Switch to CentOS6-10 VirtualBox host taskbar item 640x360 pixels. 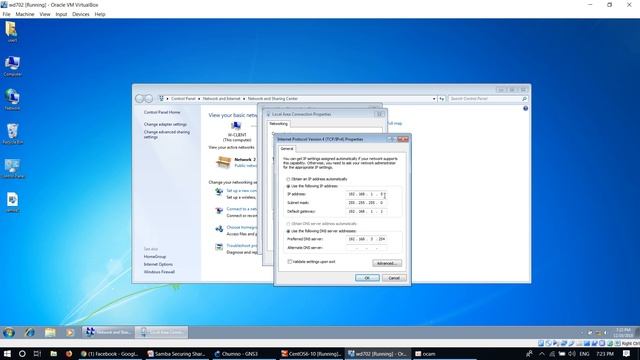point(311,354)
